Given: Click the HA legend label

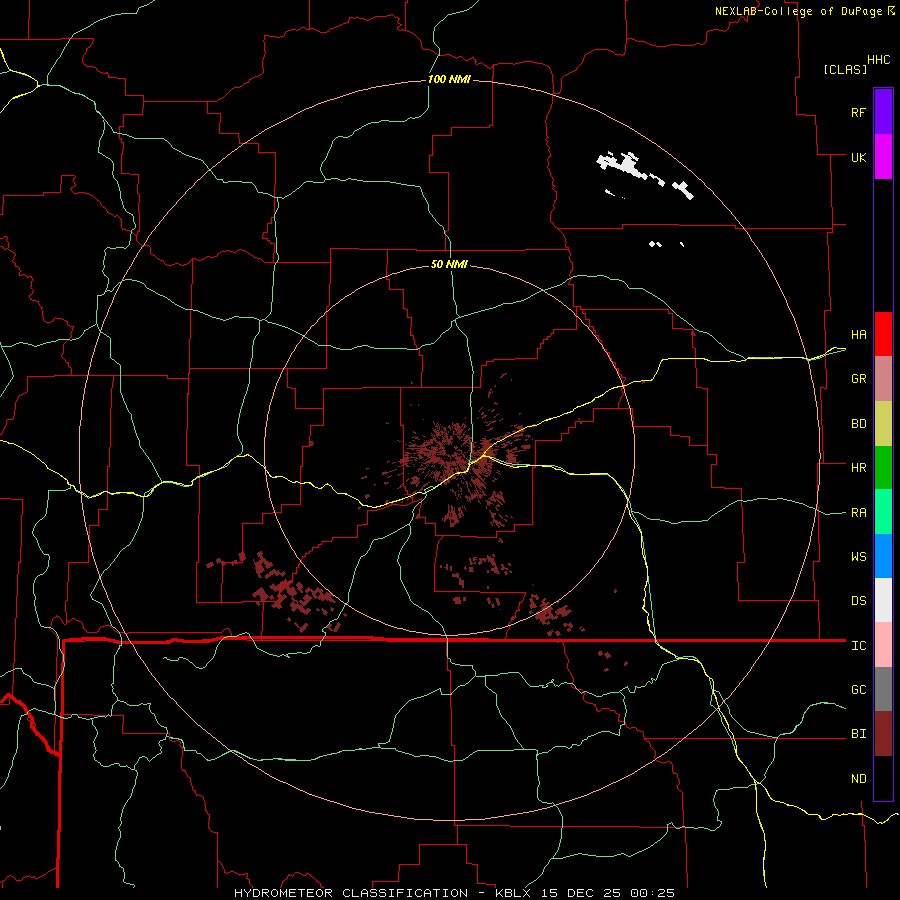Looking at the screenshot, I should 858,335.
